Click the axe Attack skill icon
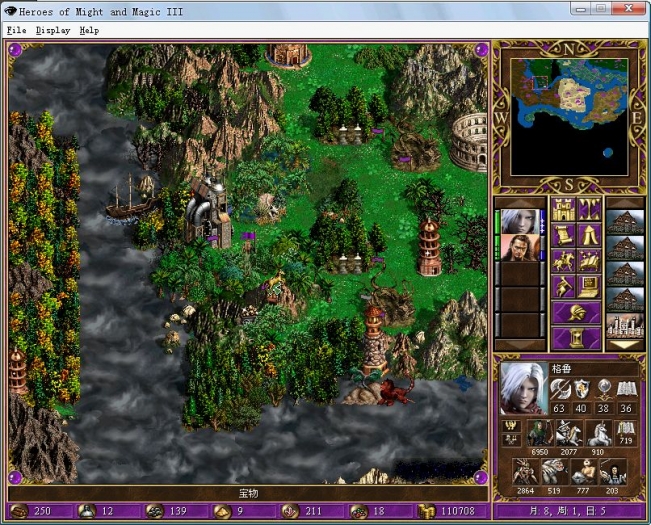This screenshot has width=651, height=525. 559,390
